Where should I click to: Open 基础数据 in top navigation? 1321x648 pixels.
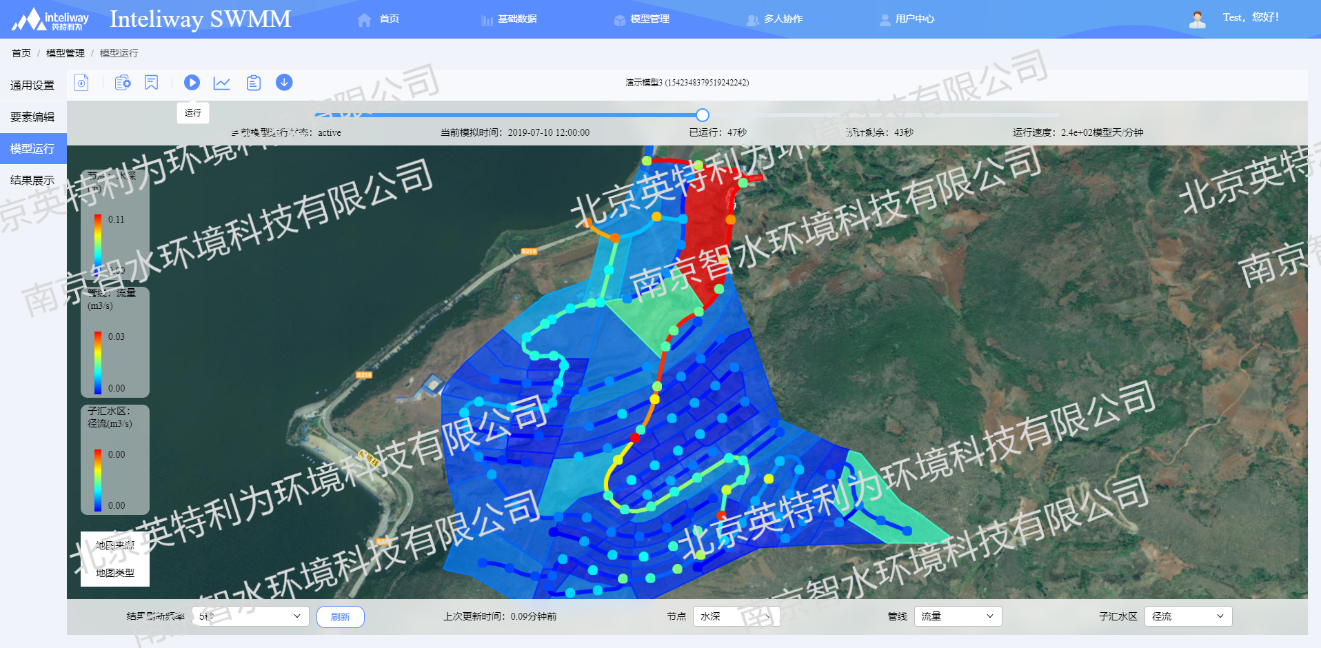508,19
